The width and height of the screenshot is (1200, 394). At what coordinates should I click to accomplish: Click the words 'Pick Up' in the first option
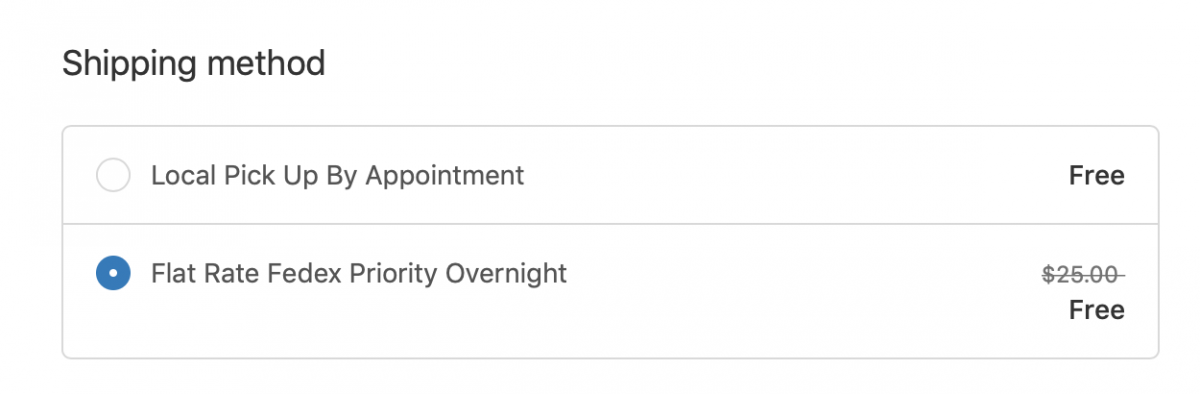(267, 177)
